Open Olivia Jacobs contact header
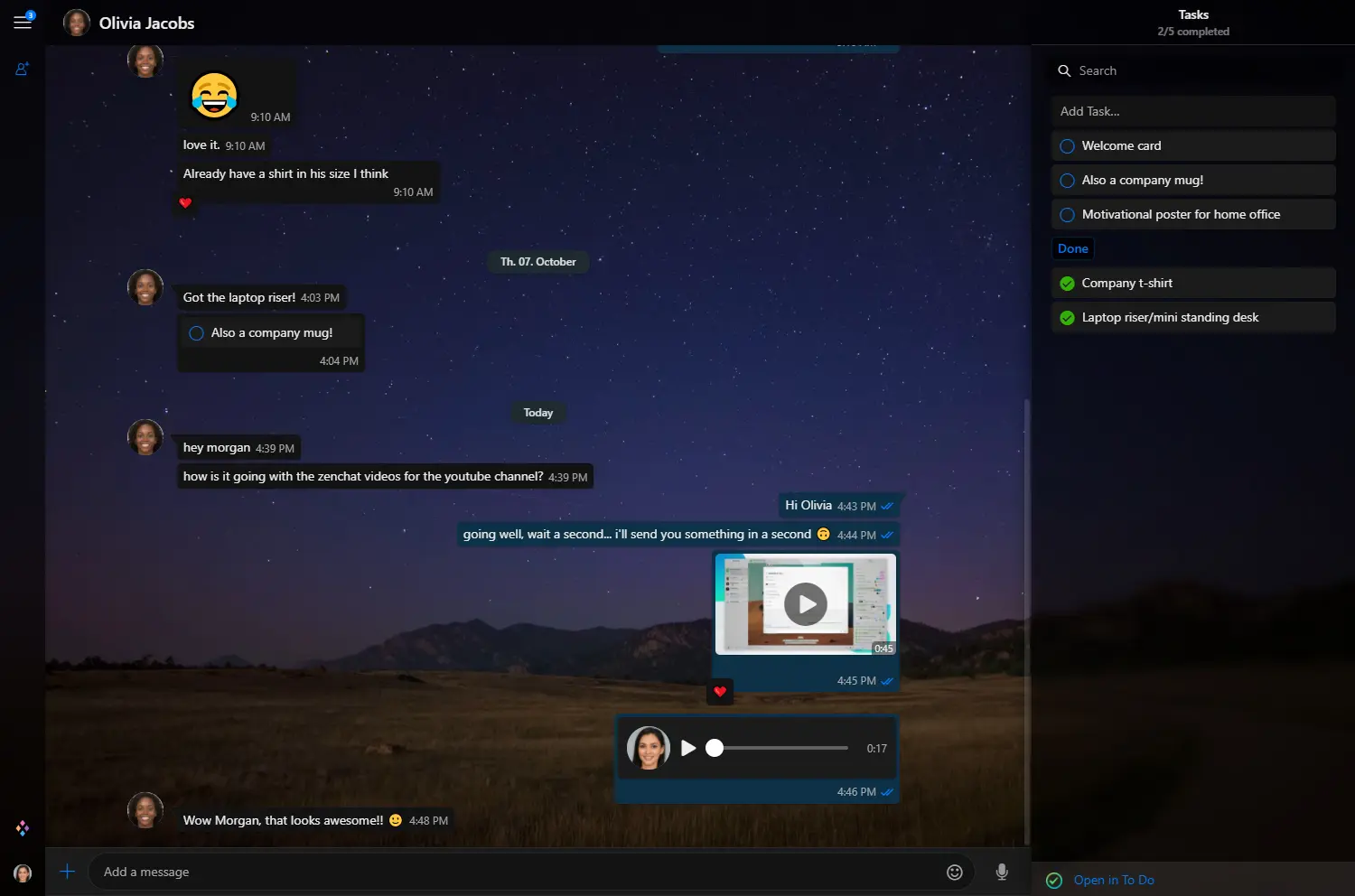Screen dimensions: 1355x896 click(x=146, y=23)
